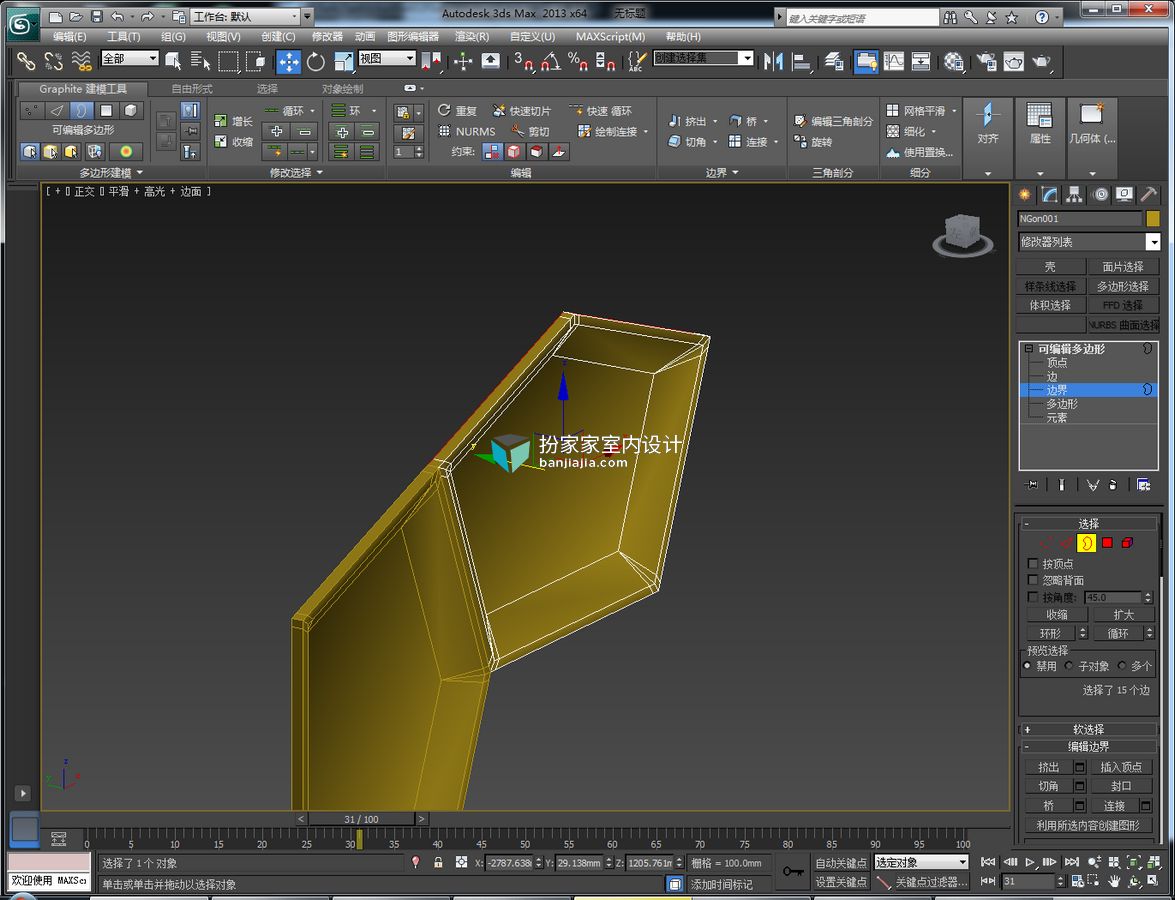Click the Mirror tool icon
The height and width of the screenshot is (900, 1175).
pyautogui.click(x=773, y=61)
